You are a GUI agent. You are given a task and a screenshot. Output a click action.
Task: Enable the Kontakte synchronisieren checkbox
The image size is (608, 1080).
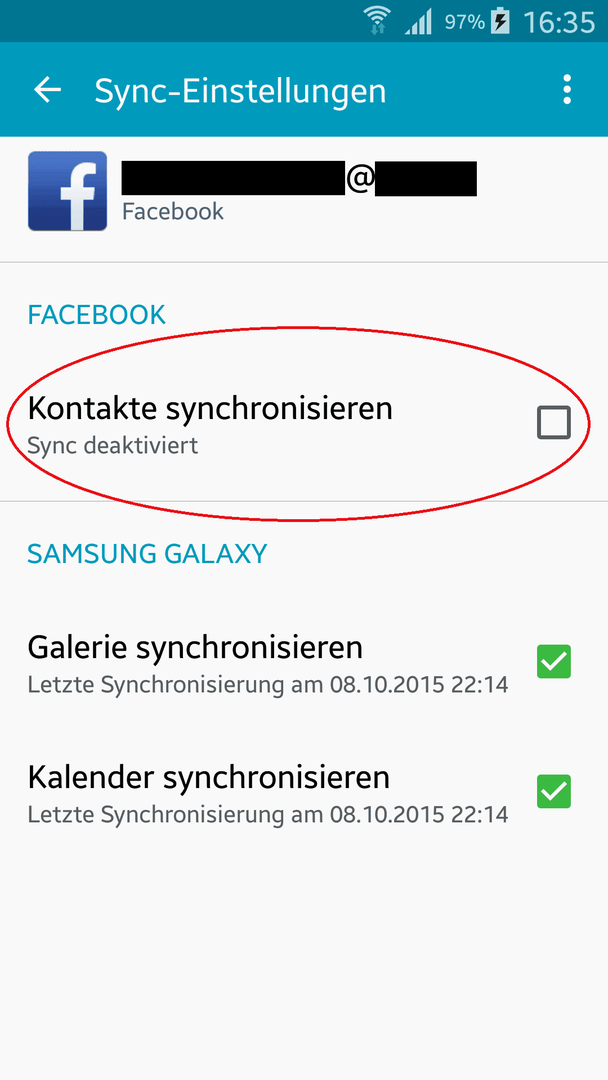pyautogui.click(x=554, y=422)
